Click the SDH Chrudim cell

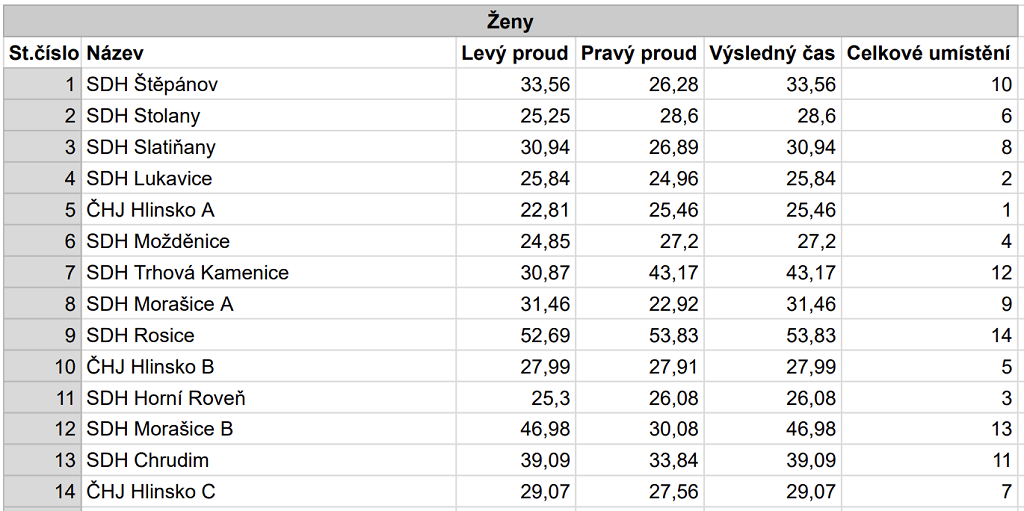pyautogui.click(x=268, y=461)
